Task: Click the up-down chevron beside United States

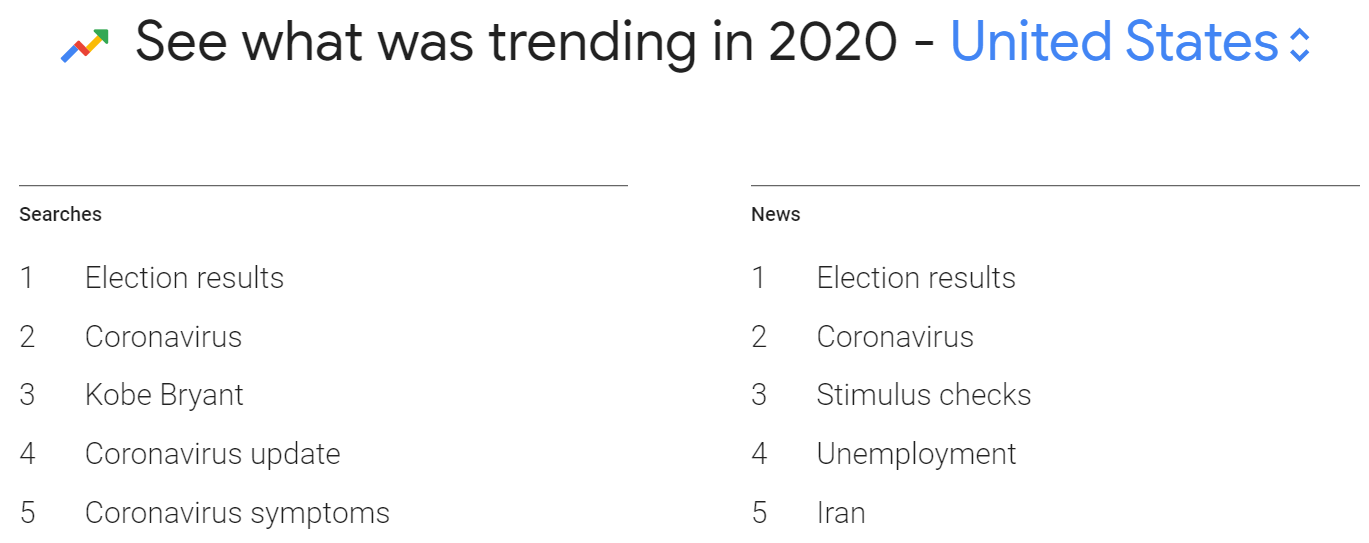Action: [1299, 45]
